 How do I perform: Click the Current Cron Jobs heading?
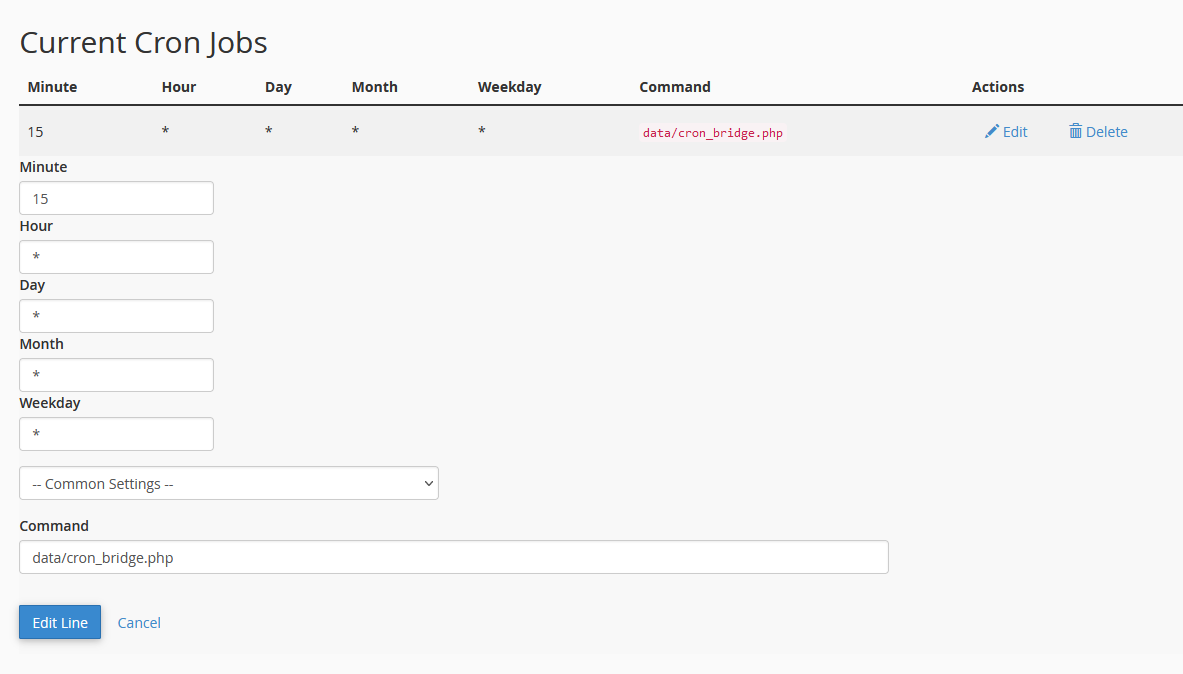click(143, 43)
